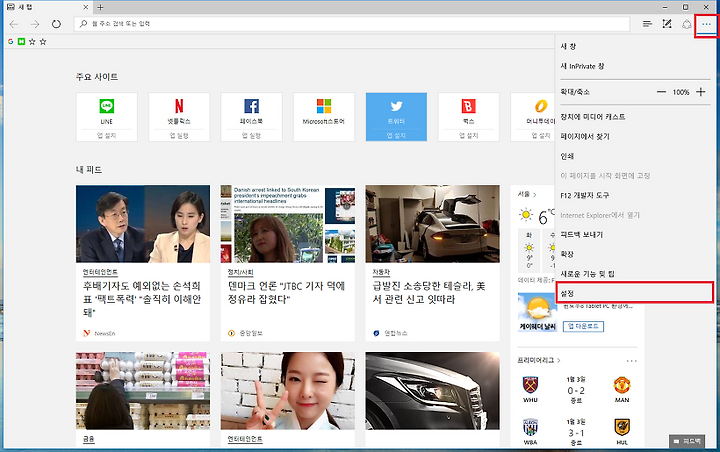This screenshot has width=720, height=452.
Task: Open the Make a Web Note tool
Action: 667,24
